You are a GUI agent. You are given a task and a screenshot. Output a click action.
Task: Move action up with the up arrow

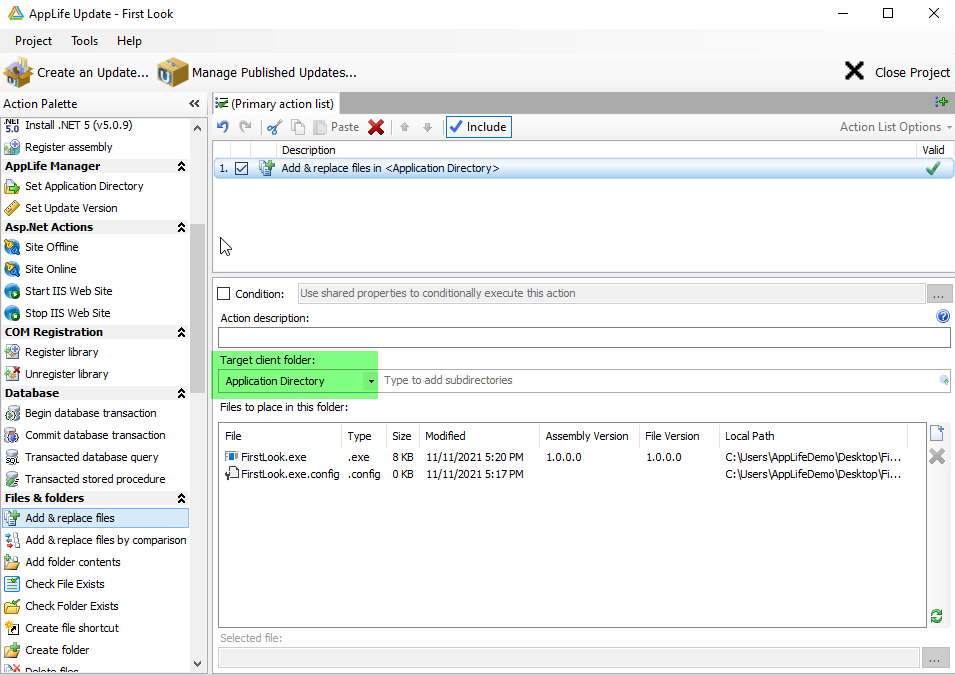pos(404,127)
